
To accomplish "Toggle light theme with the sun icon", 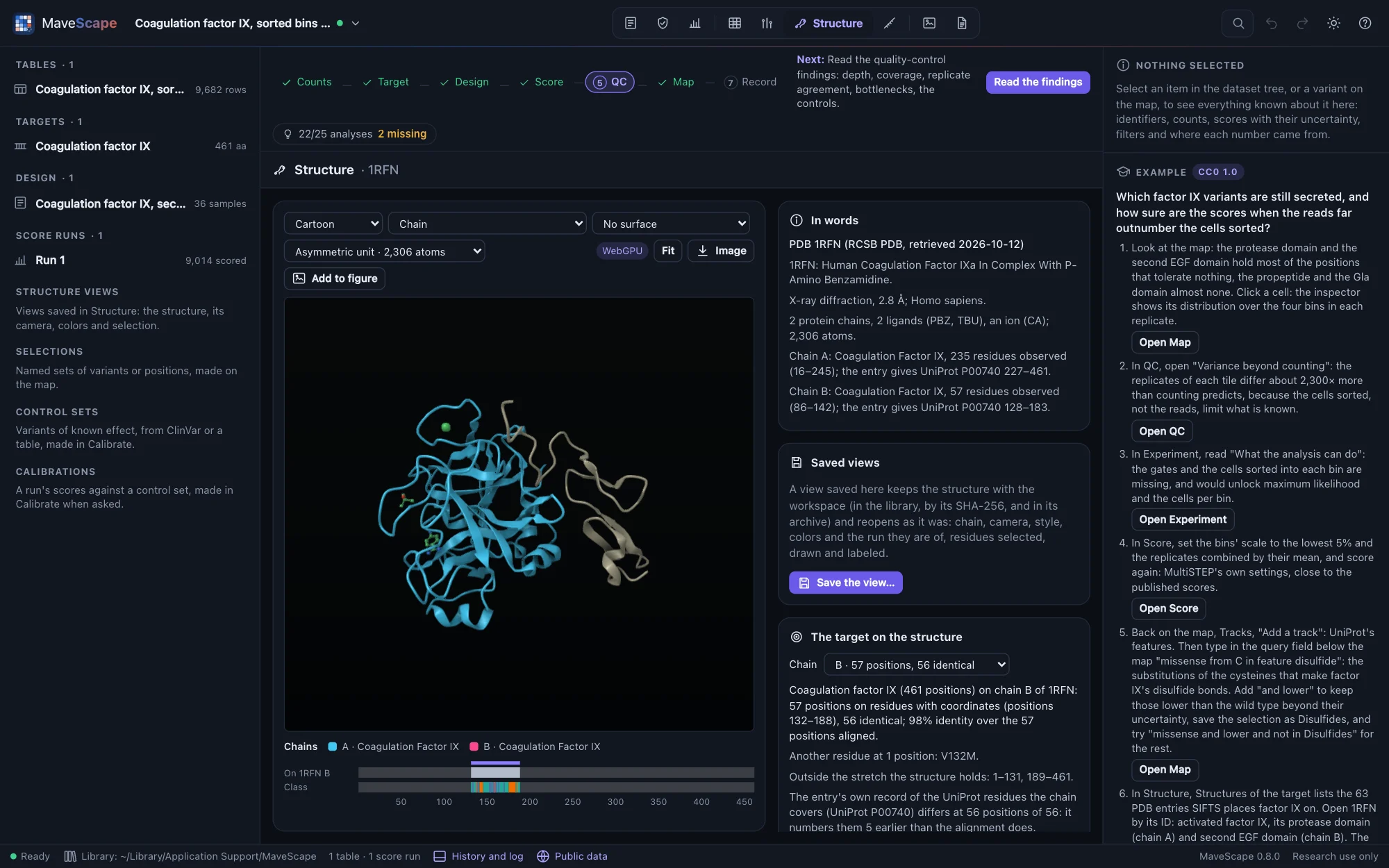I will [x=1333, y=23].
